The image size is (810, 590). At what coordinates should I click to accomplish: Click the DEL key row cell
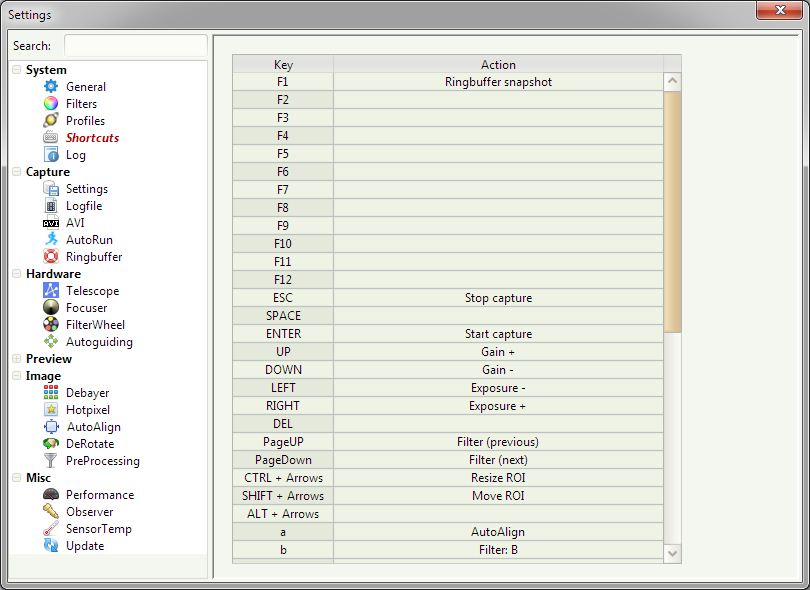[x=283, y=424]
